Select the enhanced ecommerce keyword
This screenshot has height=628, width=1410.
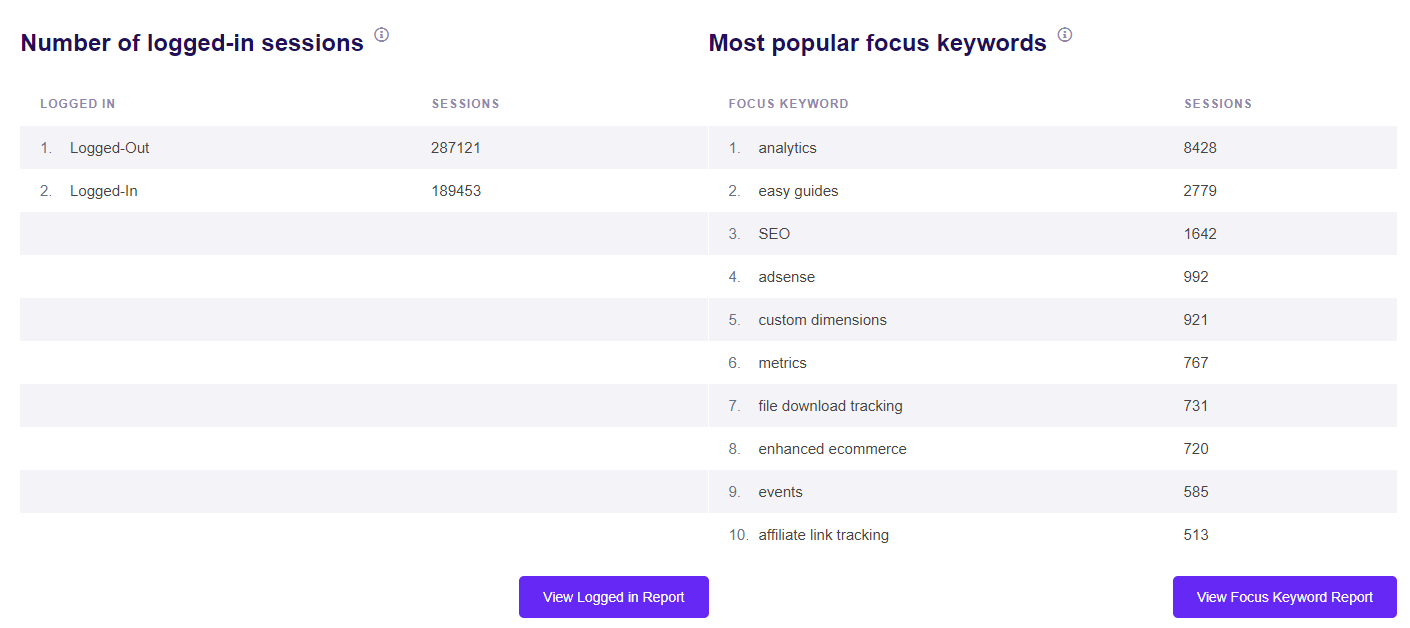click(832, 449)
